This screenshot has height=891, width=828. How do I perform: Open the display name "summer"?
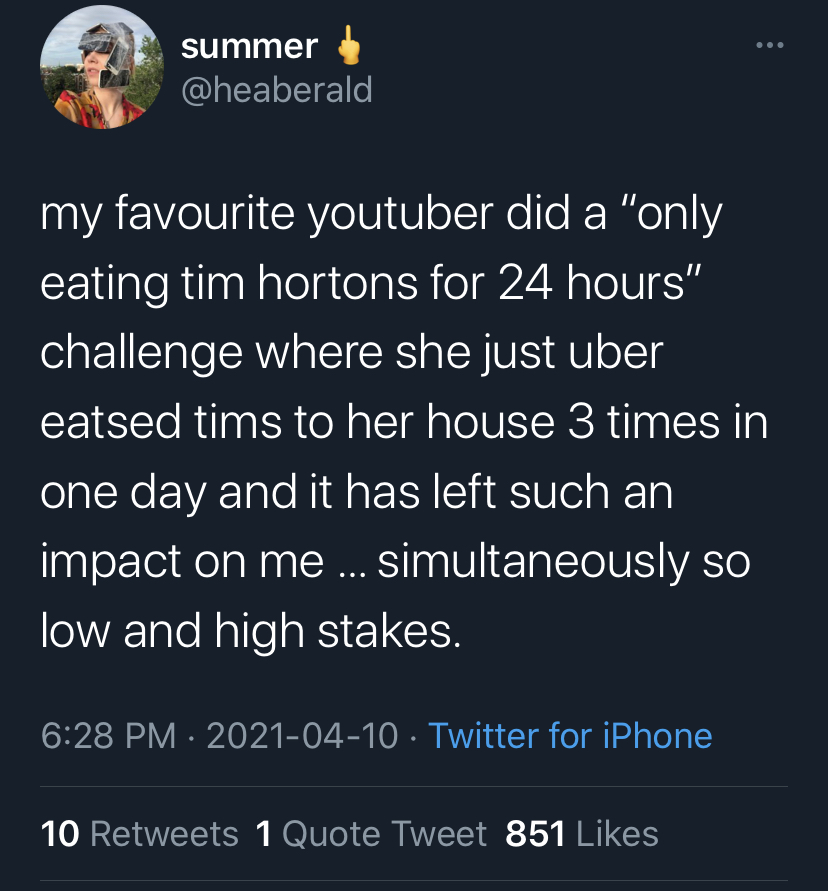pyautogui.click(x=249, y=46)
